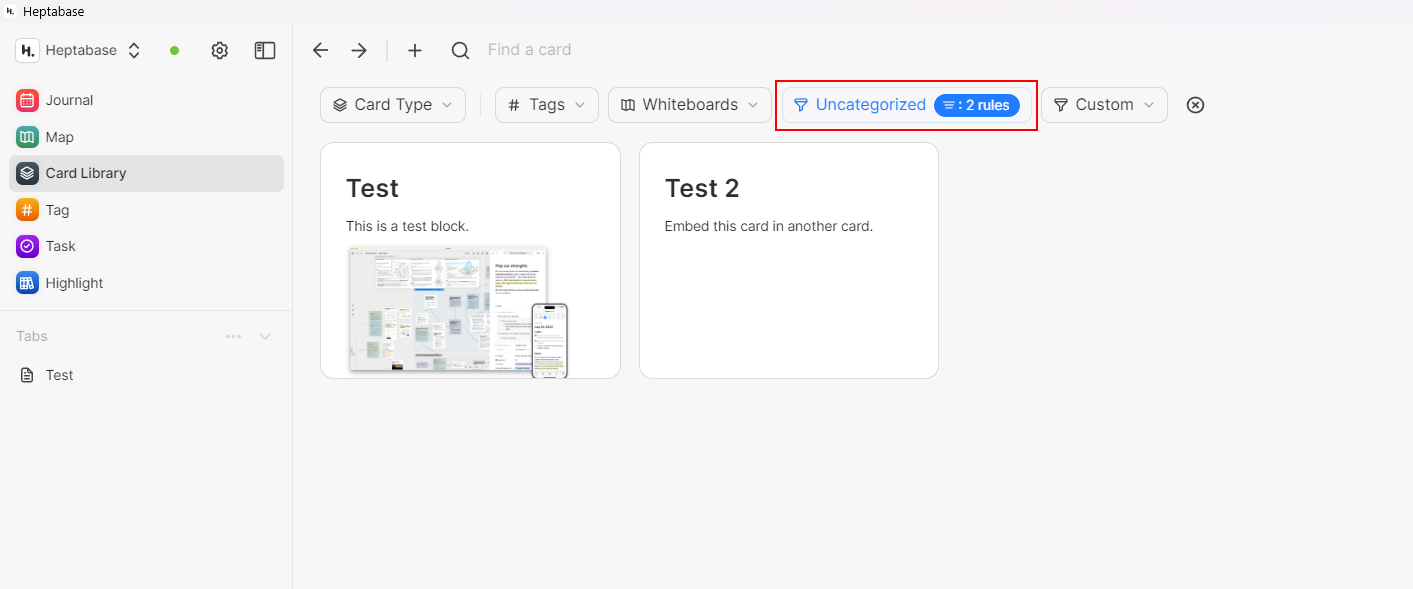Open settings via the gear icon

tap(220, 50)
